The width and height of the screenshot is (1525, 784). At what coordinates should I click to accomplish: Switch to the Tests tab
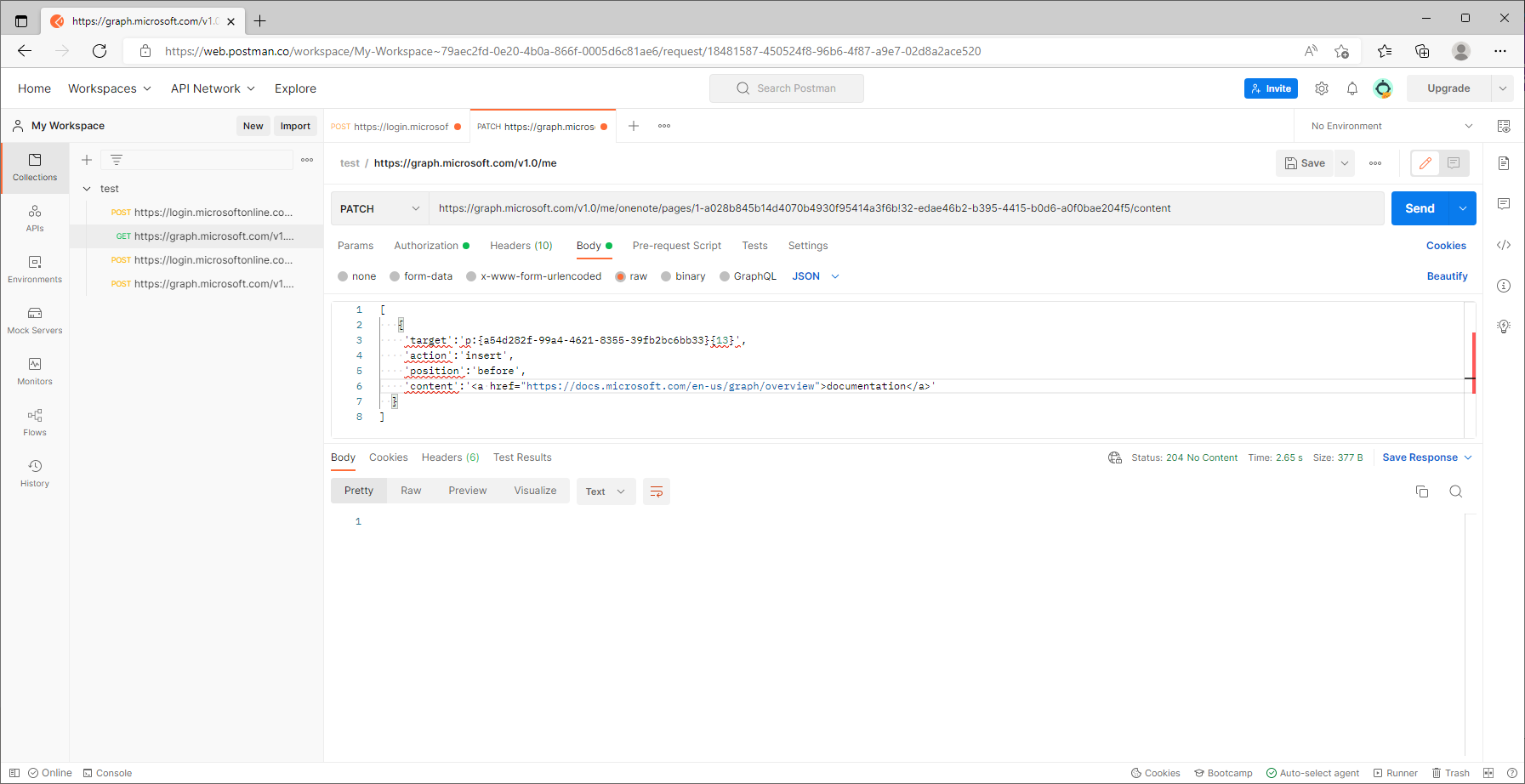pyautogui.click(x=754, y=246)
